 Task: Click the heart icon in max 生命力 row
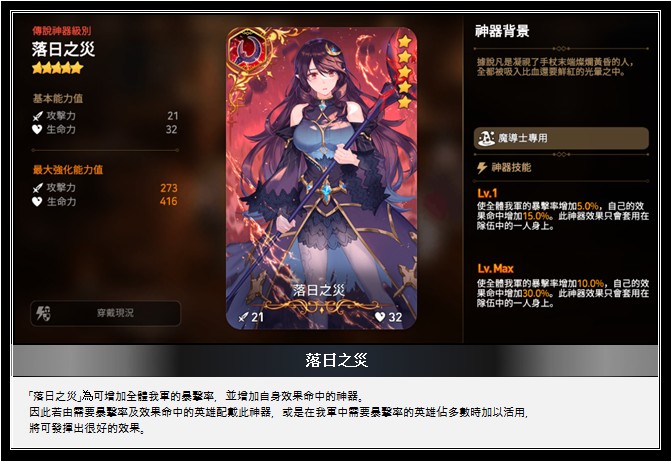pyautogui.click(x=37, y=201)
